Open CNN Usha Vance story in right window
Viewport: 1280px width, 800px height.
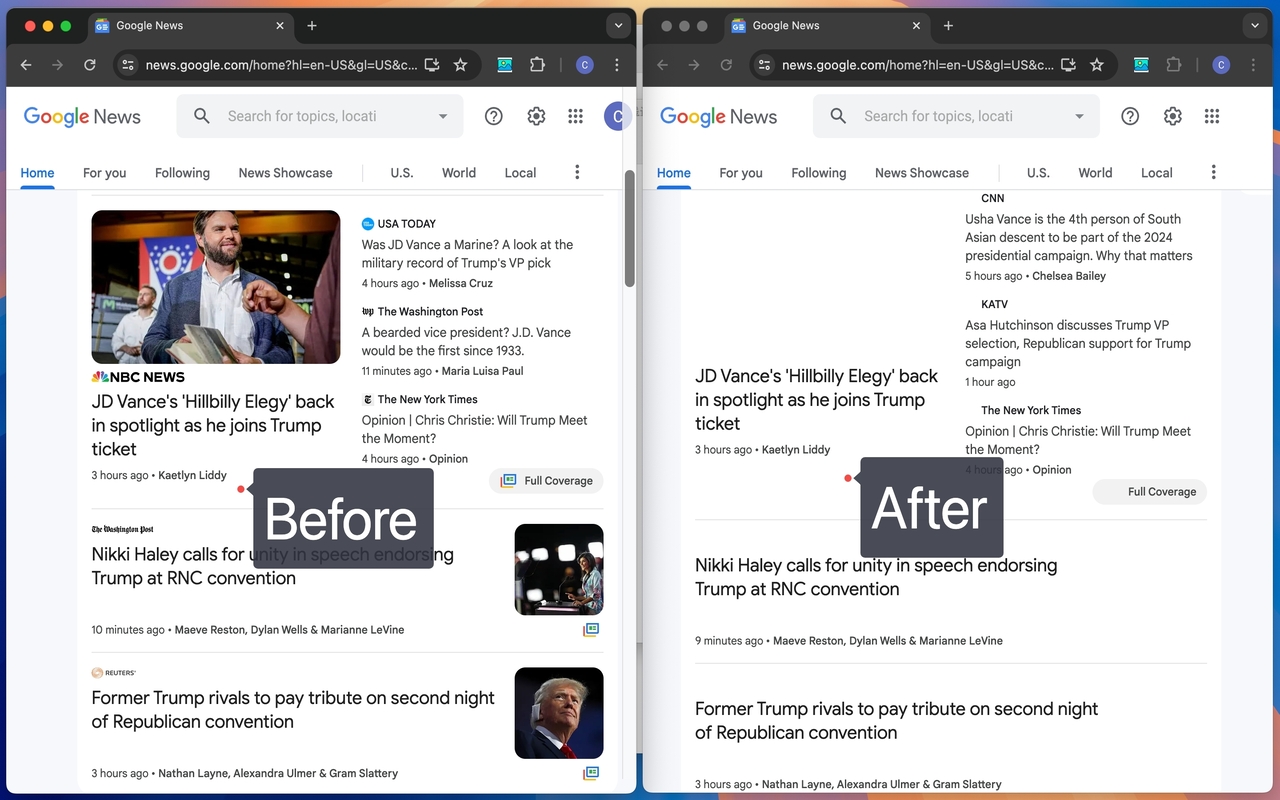[1078, 238]
